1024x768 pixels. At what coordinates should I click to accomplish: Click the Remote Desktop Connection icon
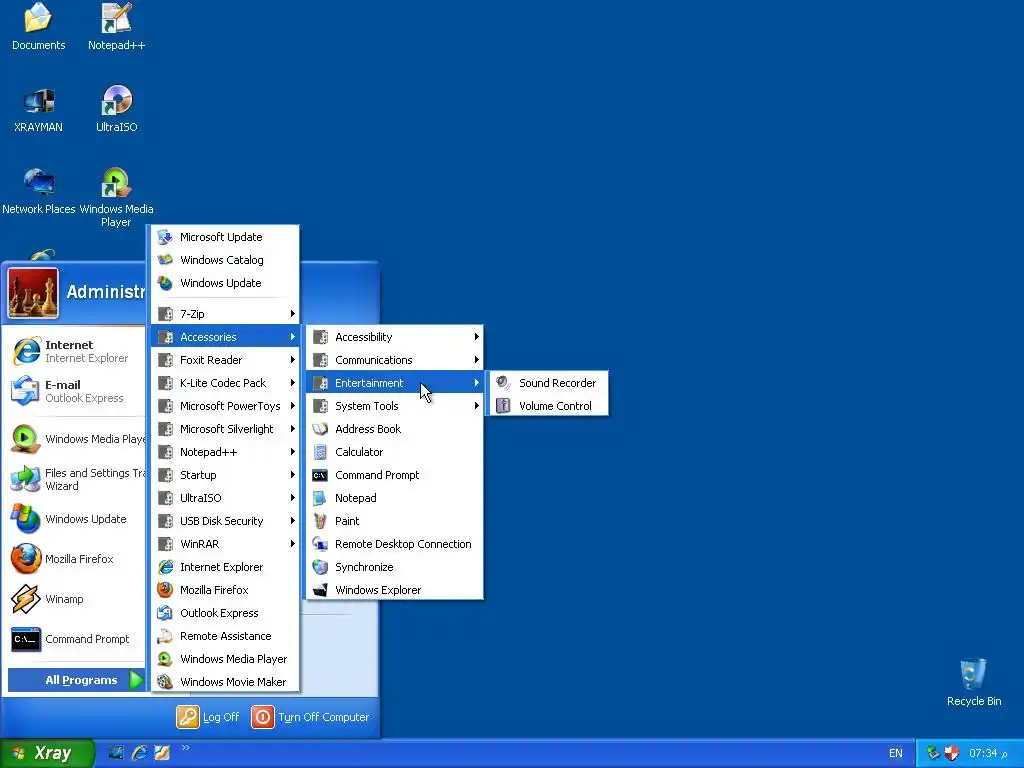(x=320, y=544)
